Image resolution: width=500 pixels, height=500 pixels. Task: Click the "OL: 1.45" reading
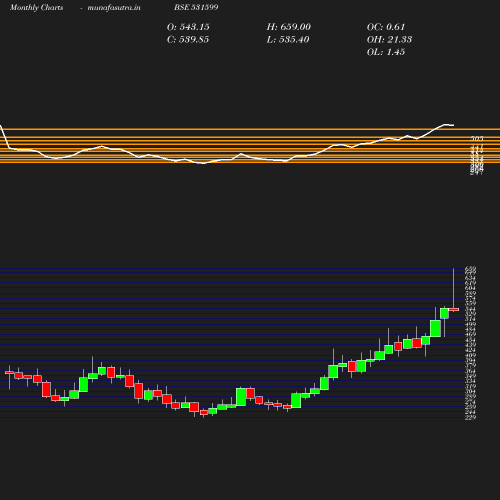click(386, 52)
